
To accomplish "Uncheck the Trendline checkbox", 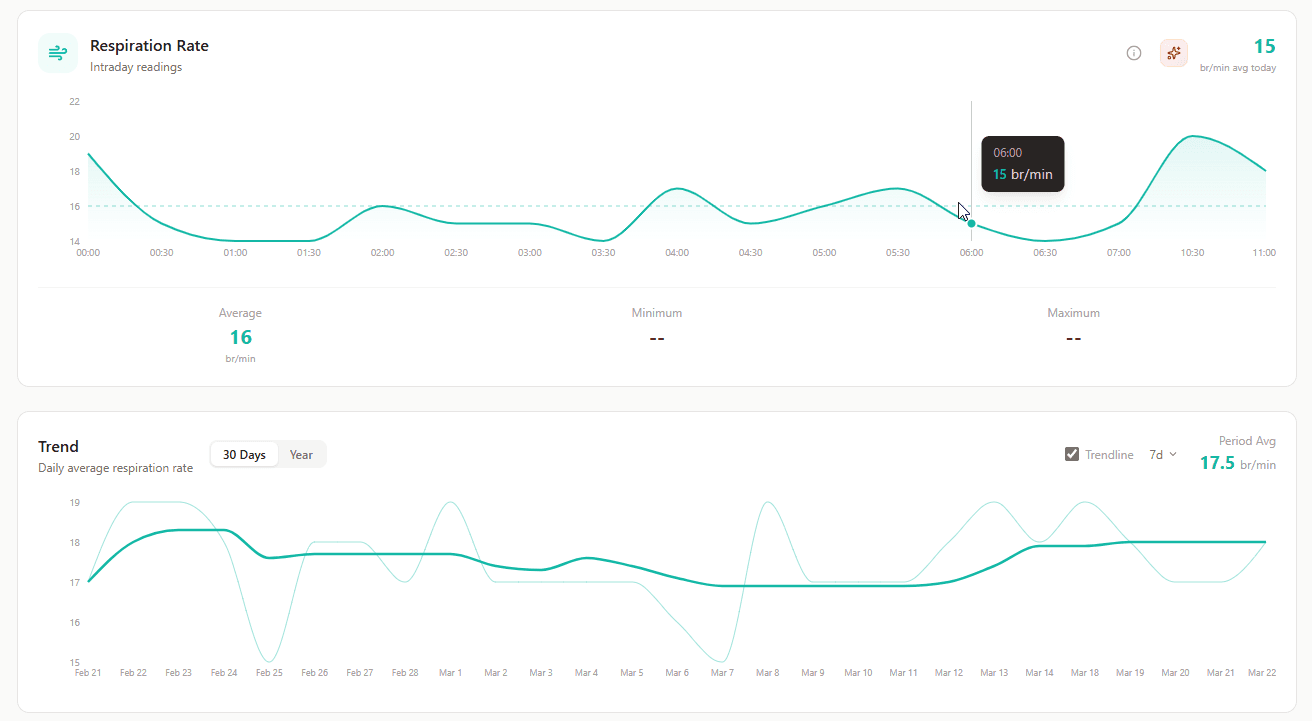I will tap(1072, 454).
